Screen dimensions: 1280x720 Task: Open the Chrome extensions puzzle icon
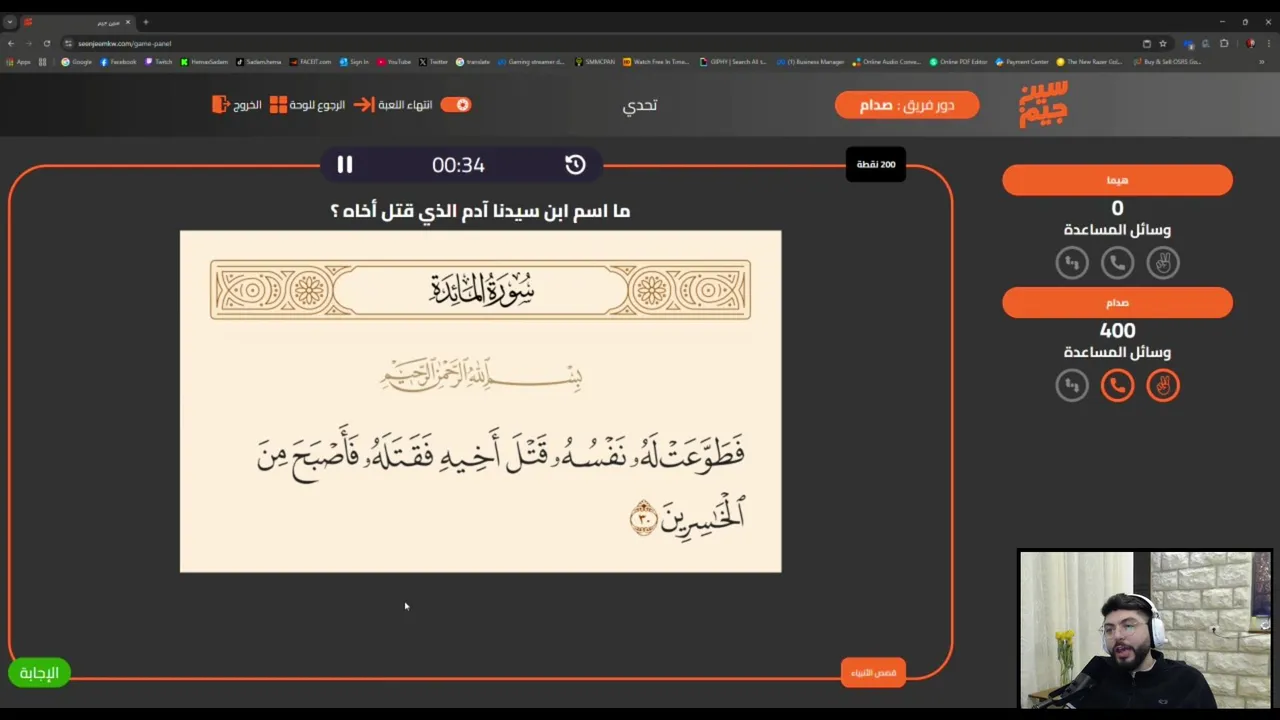[x=1224, y=43]
